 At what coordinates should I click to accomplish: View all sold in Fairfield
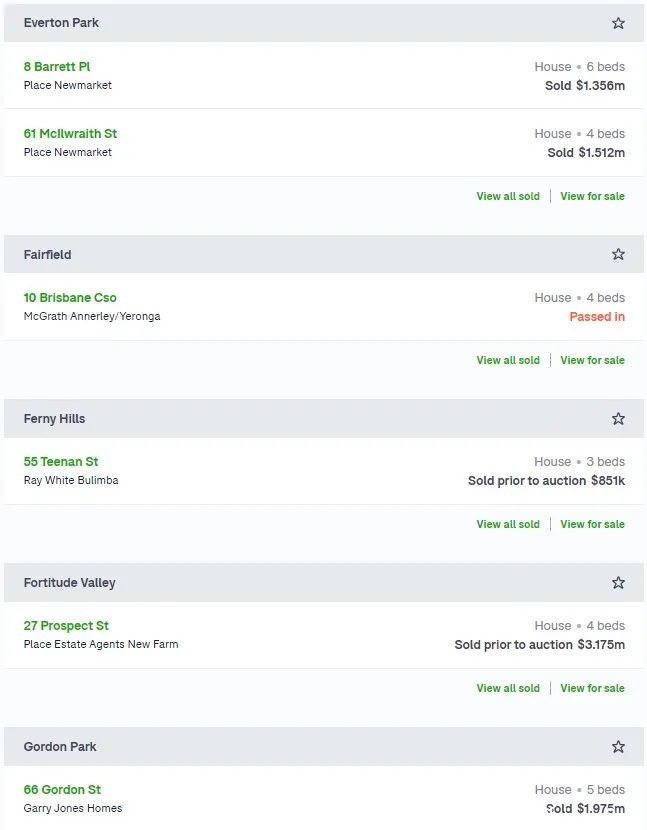[508, 360]
